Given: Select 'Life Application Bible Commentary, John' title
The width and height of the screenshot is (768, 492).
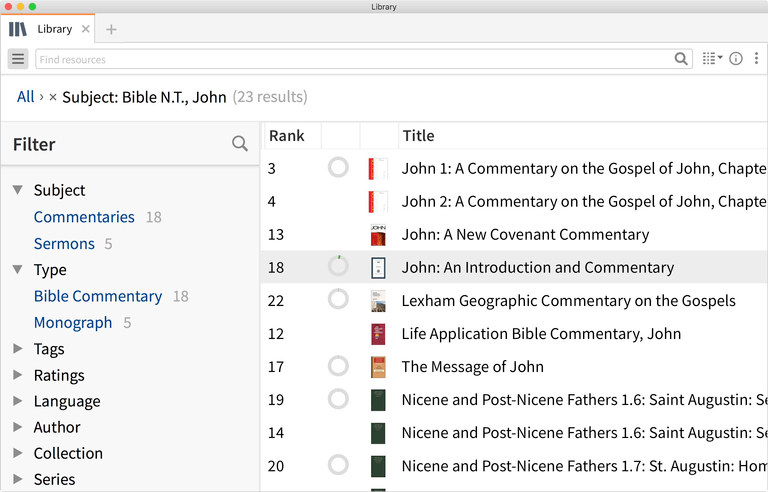Looking at the screenshot, I should click(x=541, y=334).
